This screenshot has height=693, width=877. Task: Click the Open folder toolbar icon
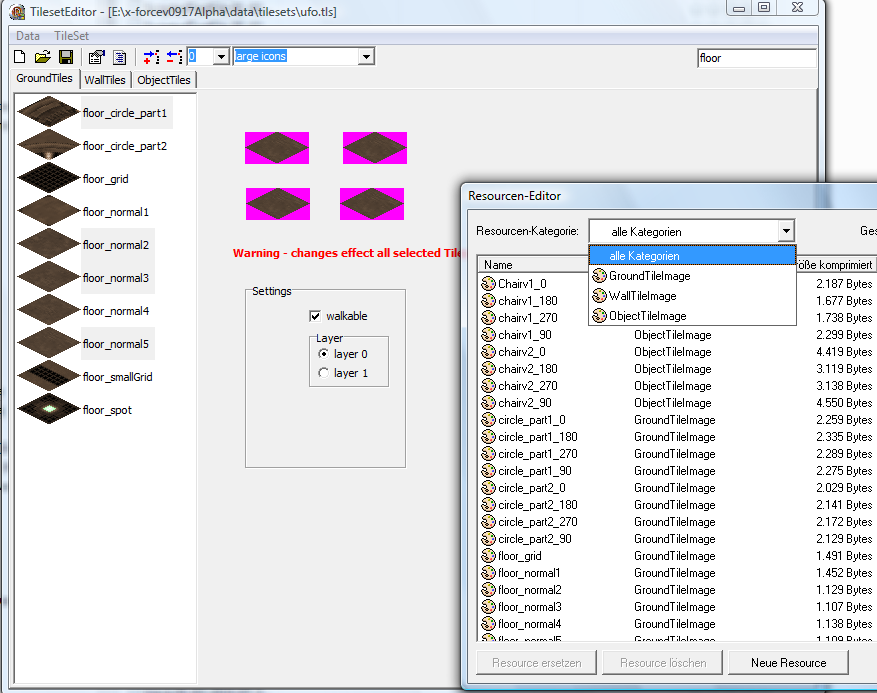pyautogui.click(x=43, y=57)
